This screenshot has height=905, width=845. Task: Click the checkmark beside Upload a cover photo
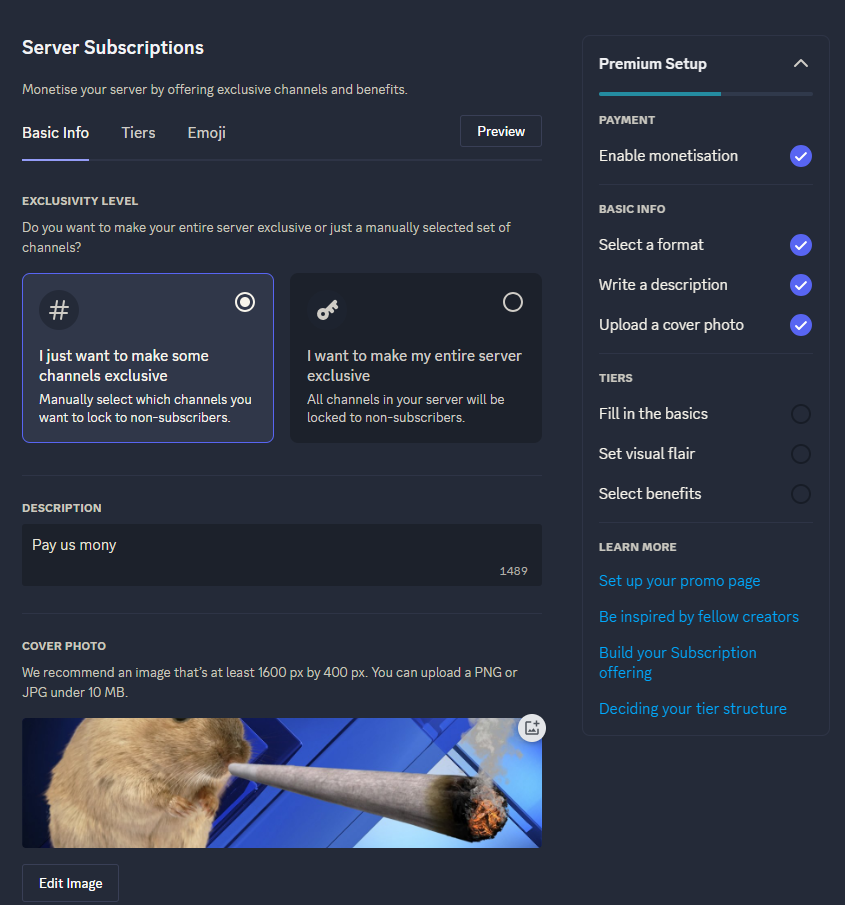pyautogui.click(x=800, y=325)
